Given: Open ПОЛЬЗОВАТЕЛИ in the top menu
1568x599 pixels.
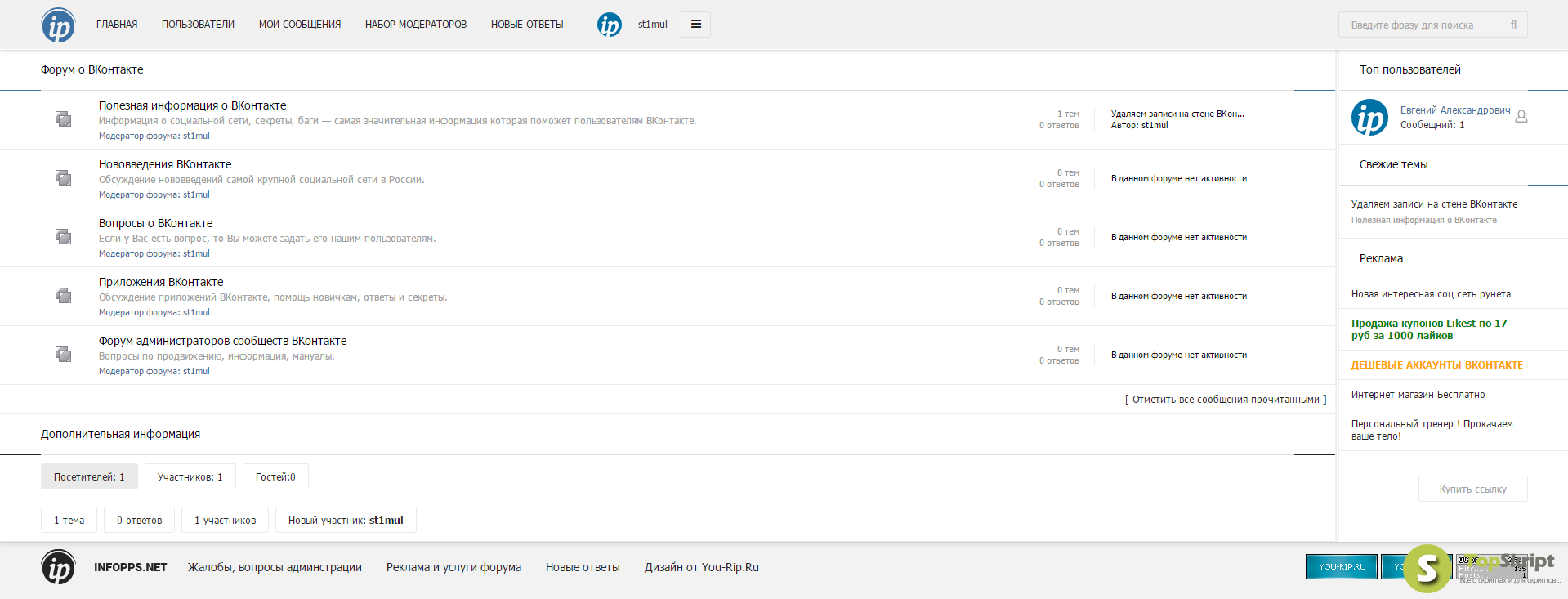Looking at the screenshot, I should 198,25.
